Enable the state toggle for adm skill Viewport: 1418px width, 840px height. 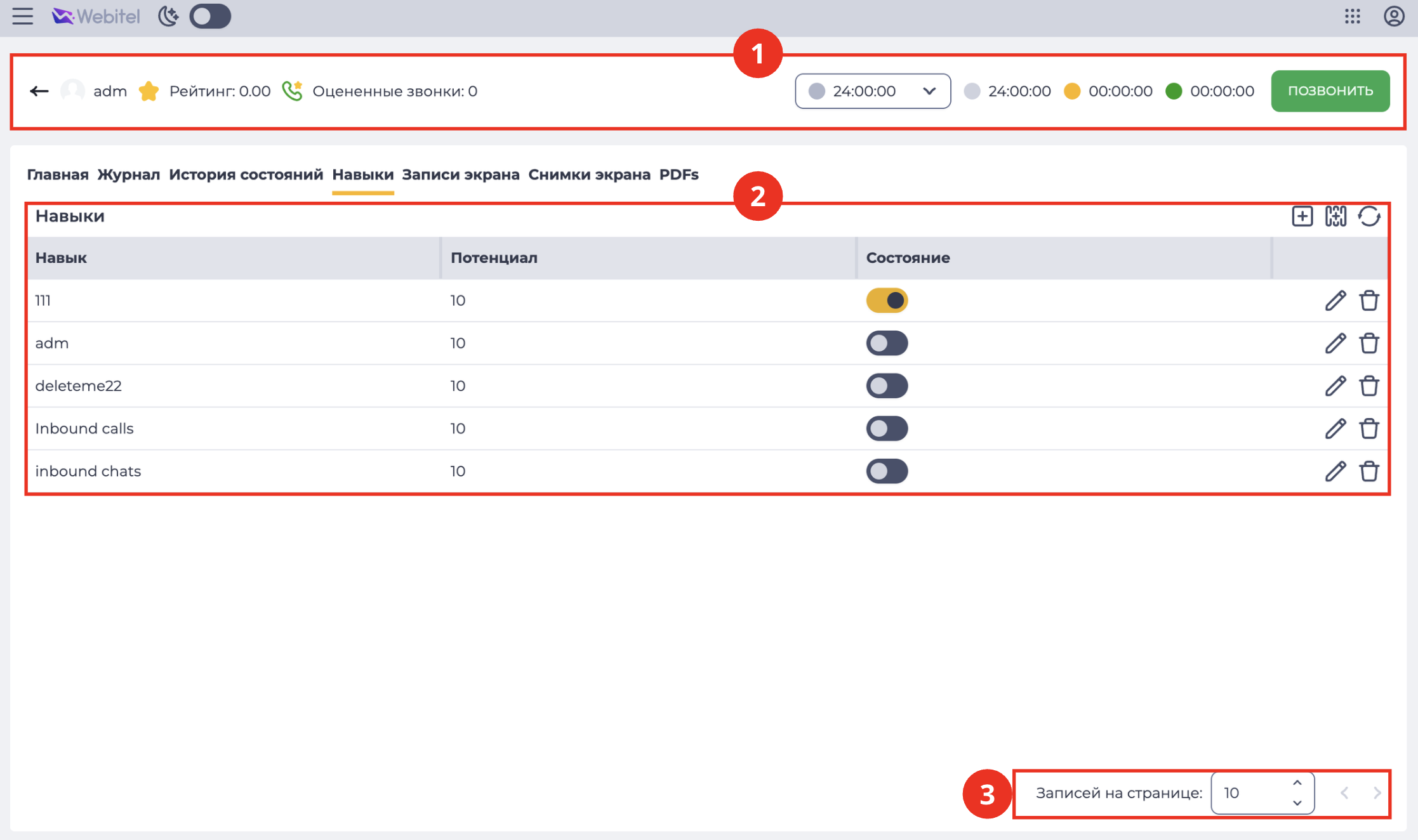(887, 343)
